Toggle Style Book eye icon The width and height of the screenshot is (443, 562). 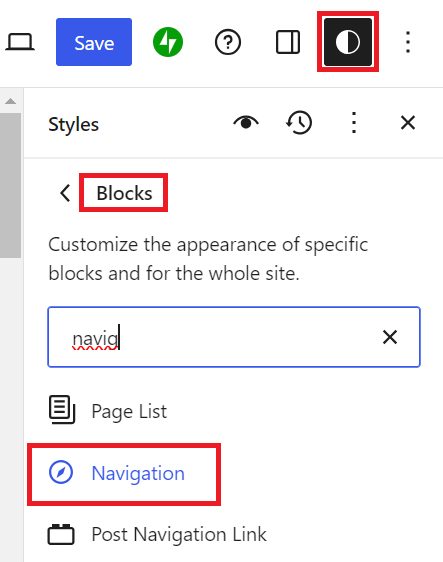click(x=246, y=123)
